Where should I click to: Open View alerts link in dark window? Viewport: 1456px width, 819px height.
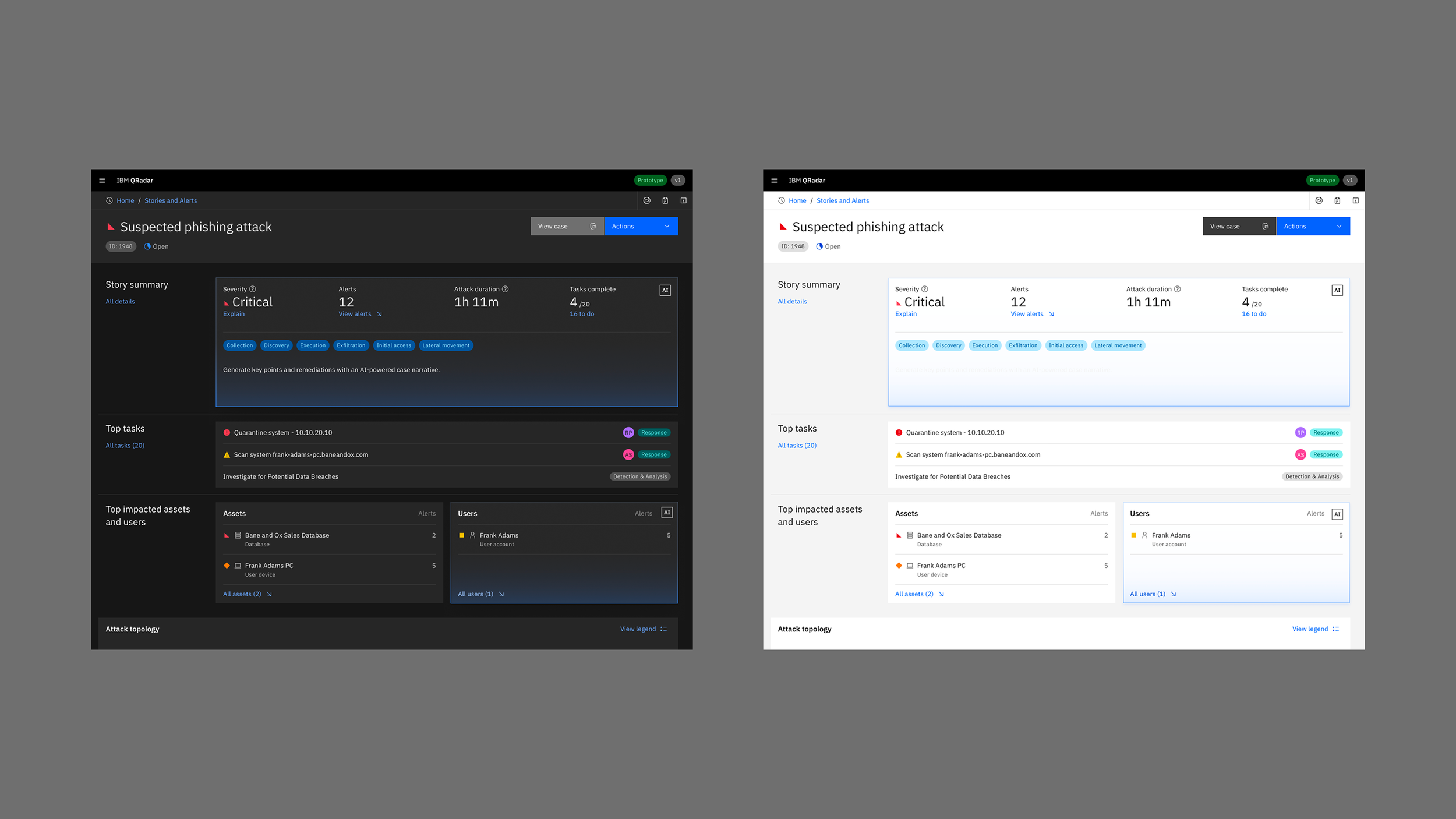tap(360, 314)
